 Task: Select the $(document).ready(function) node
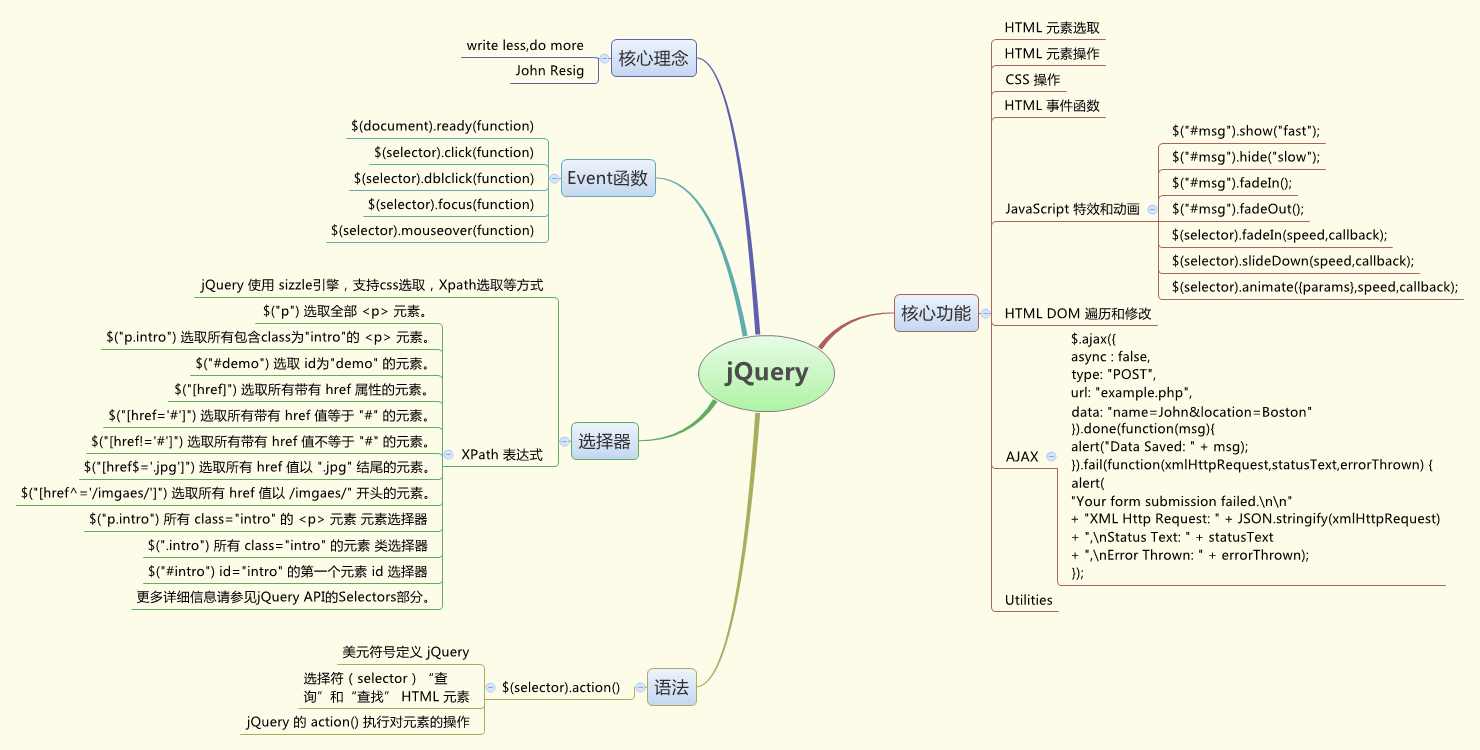coord(442,126)
